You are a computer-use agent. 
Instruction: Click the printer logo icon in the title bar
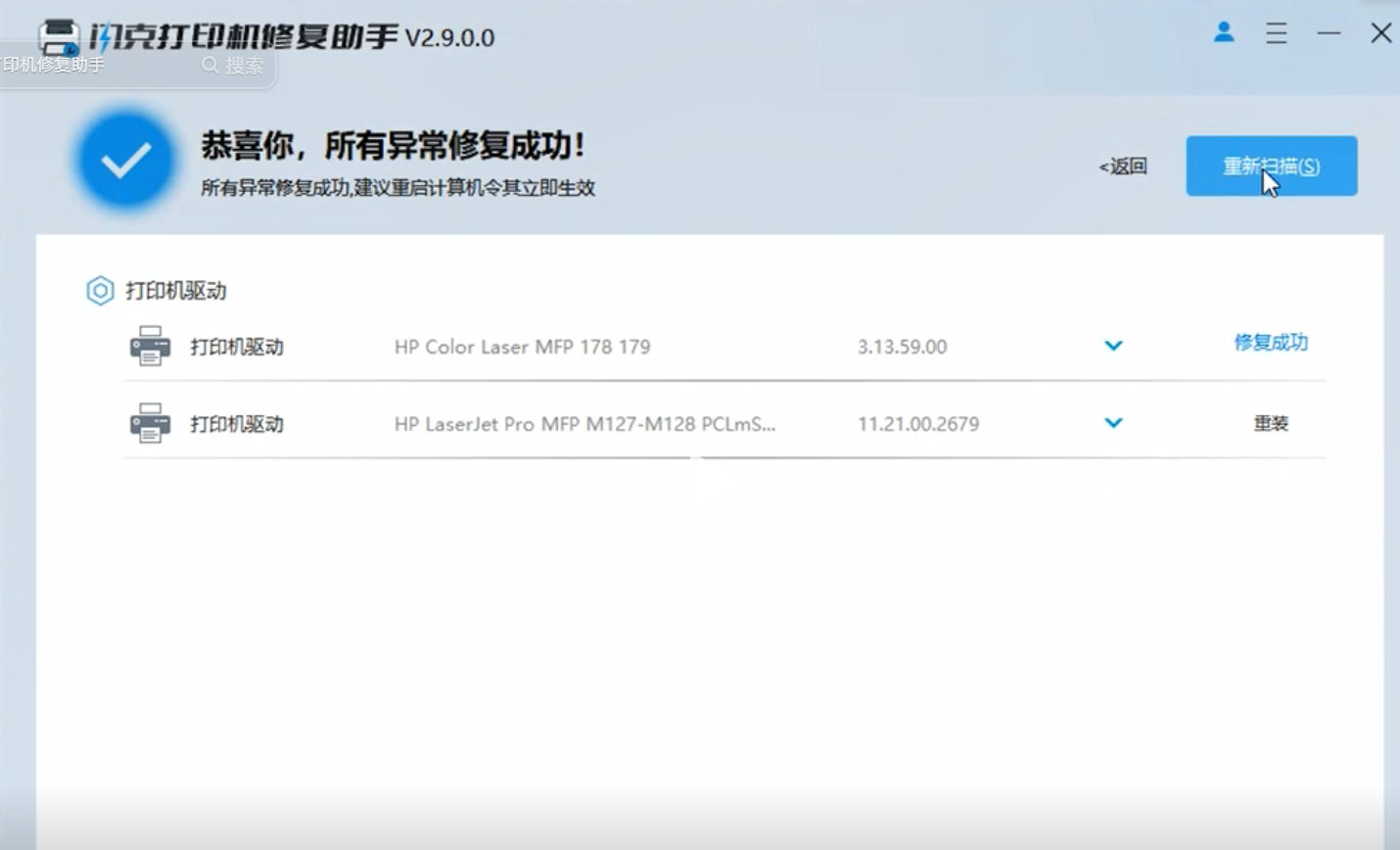(59, 36)
